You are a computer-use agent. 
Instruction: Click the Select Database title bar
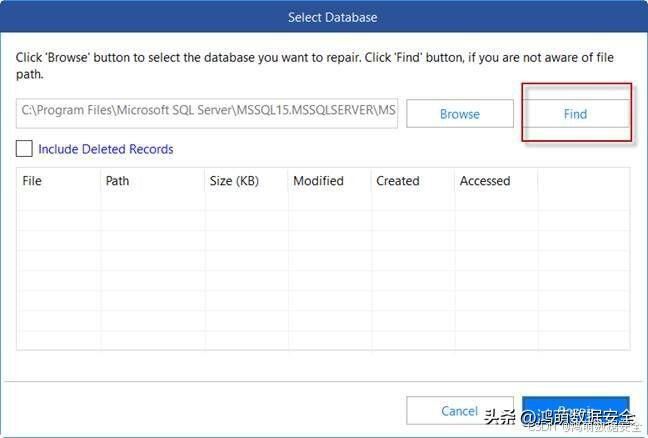coord(324,17)
